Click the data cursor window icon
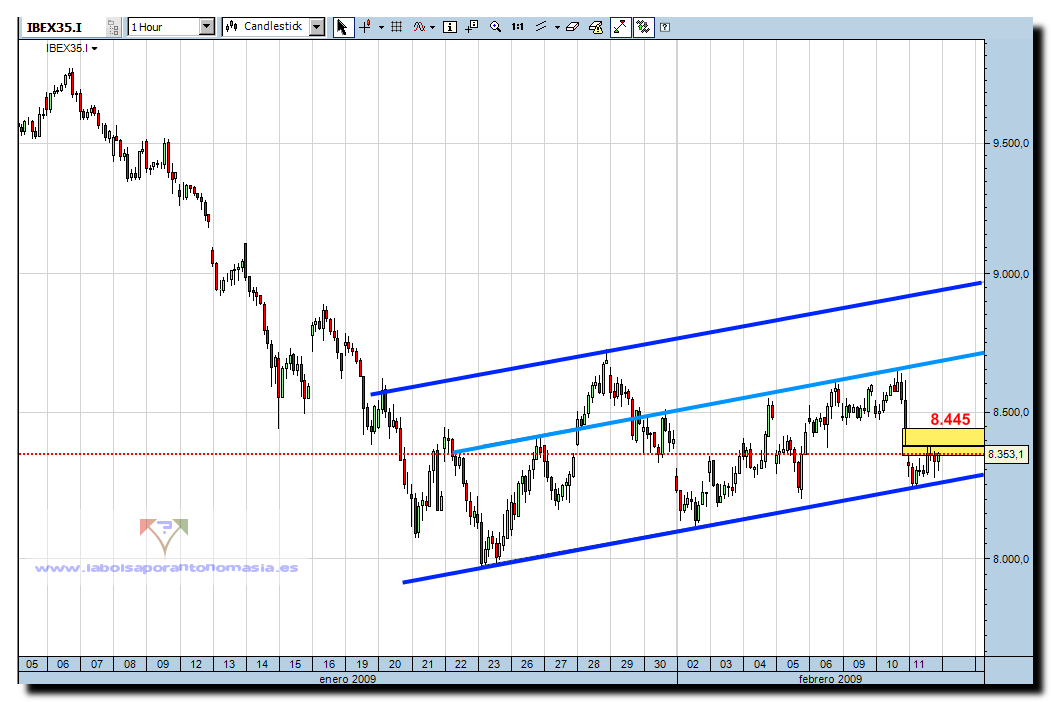Viewport: 1051px width, 702px height. [471, 27]
